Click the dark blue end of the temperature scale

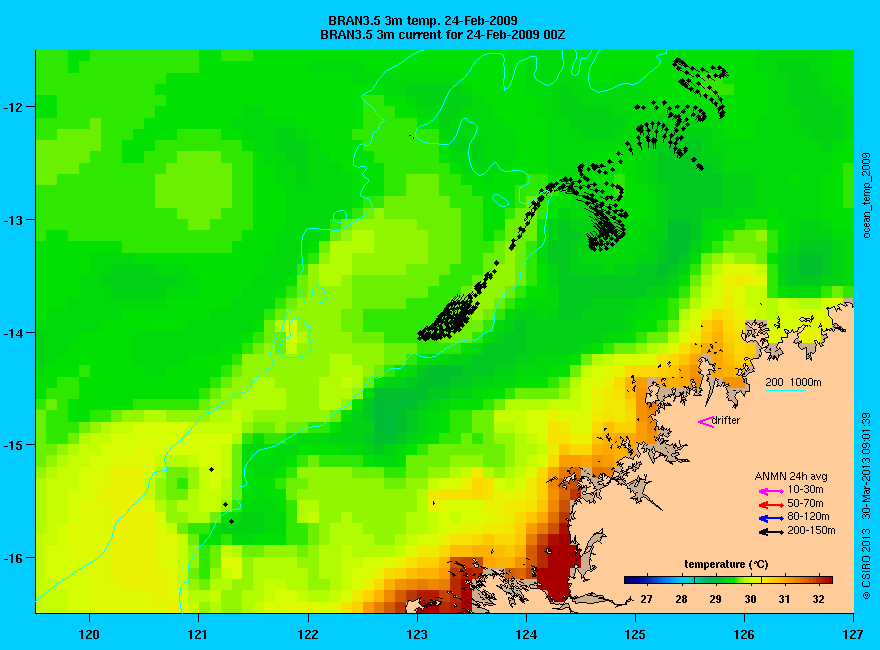(x=631, y=580)
